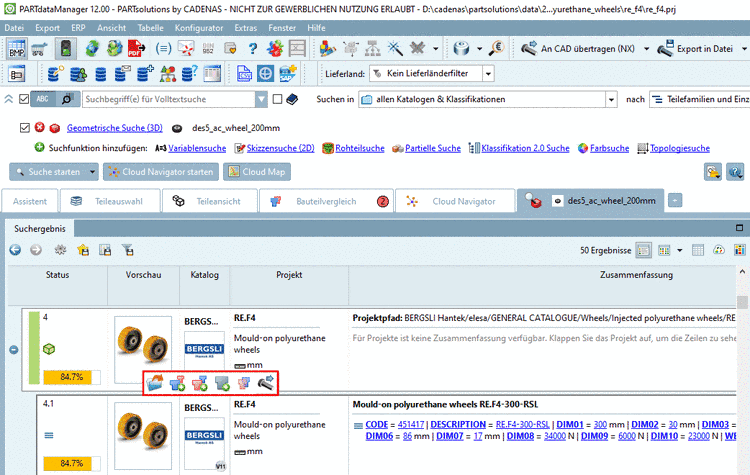
Task: Open the Extras menu
Action: coord(246,28)
